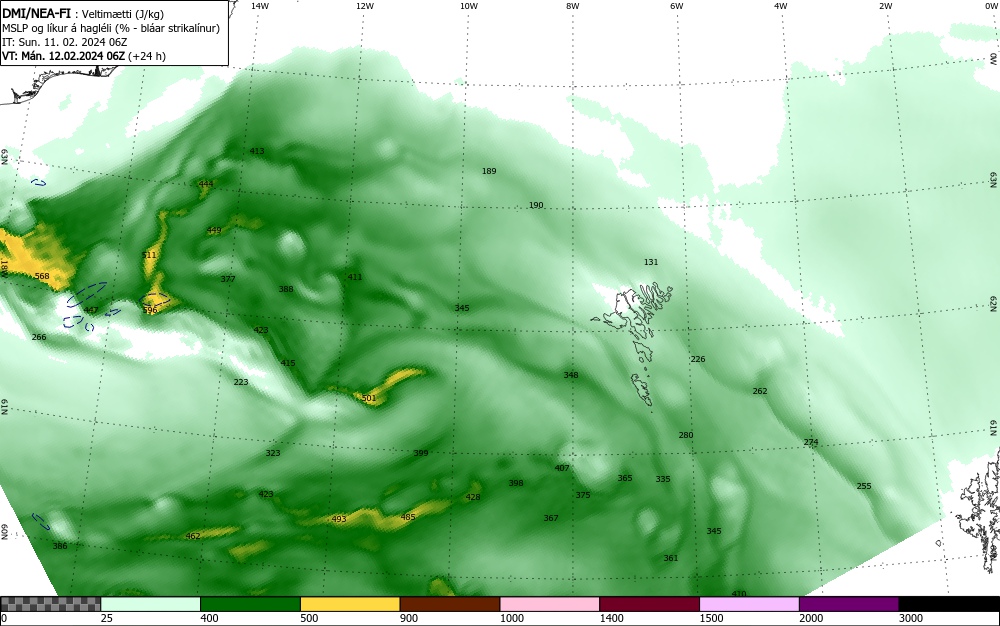Screen dimensions: 1000x626
Task: Click the map value '266'
Action: (x=39, y=337)
